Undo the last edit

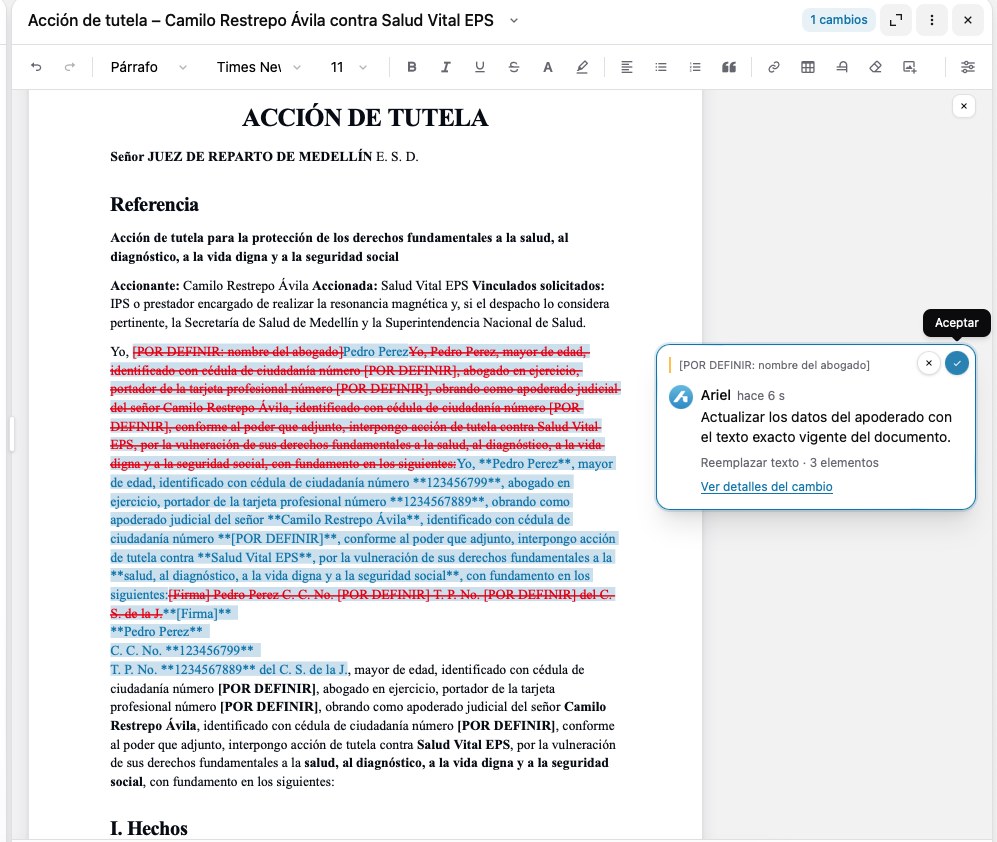point(36,67)
